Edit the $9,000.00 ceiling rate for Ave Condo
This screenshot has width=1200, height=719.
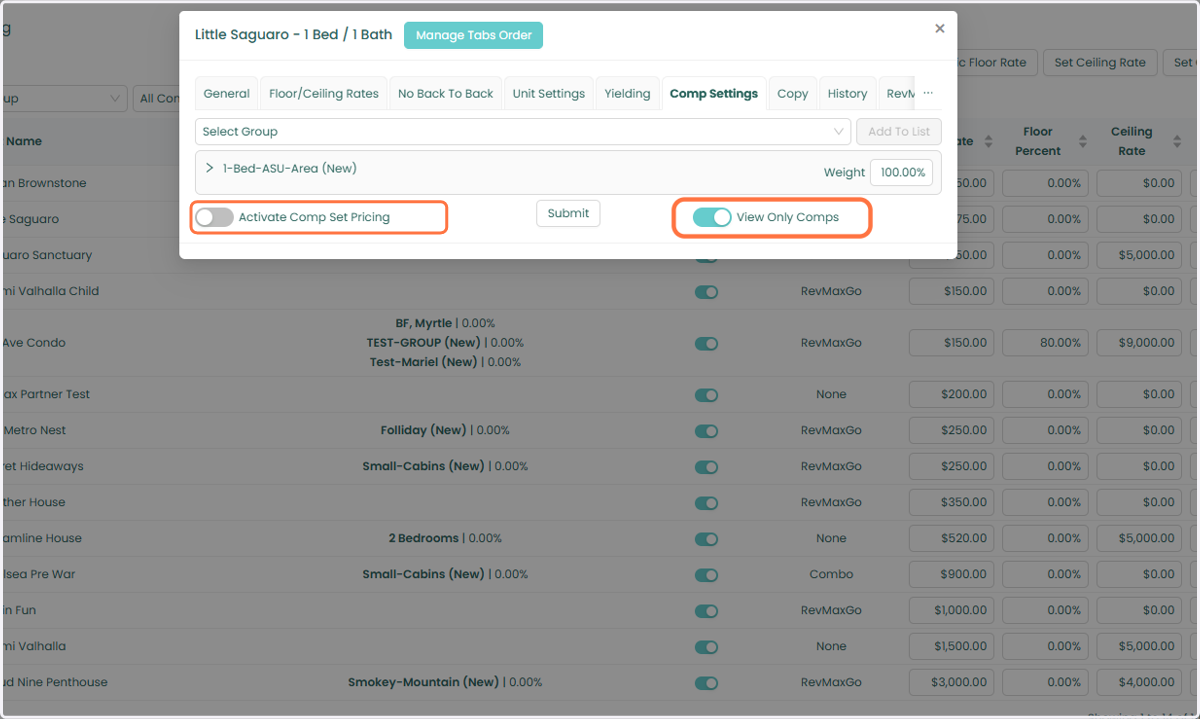tap(1139, 343)
